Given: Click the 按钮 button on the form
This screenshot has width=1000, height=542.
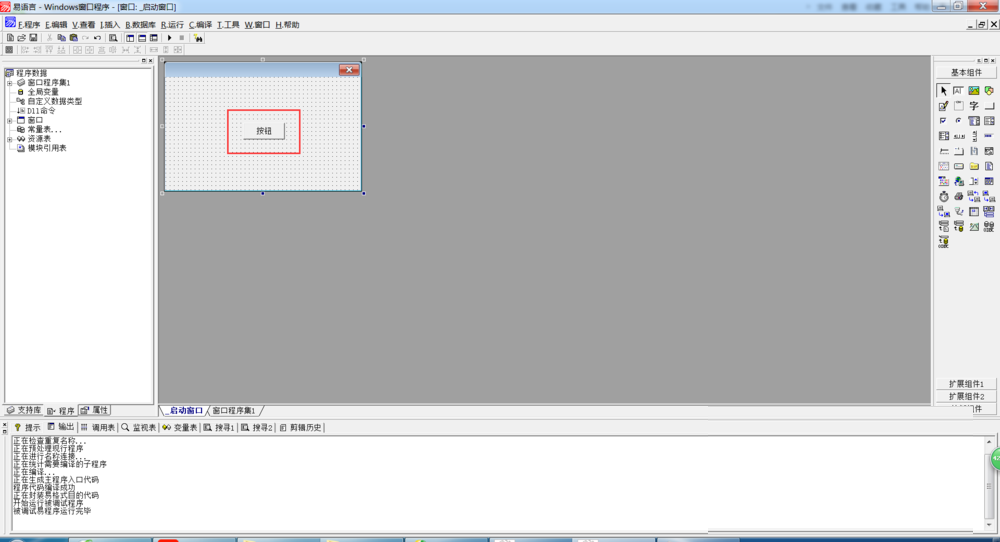Looking at the screenshot, I should 264,131.
